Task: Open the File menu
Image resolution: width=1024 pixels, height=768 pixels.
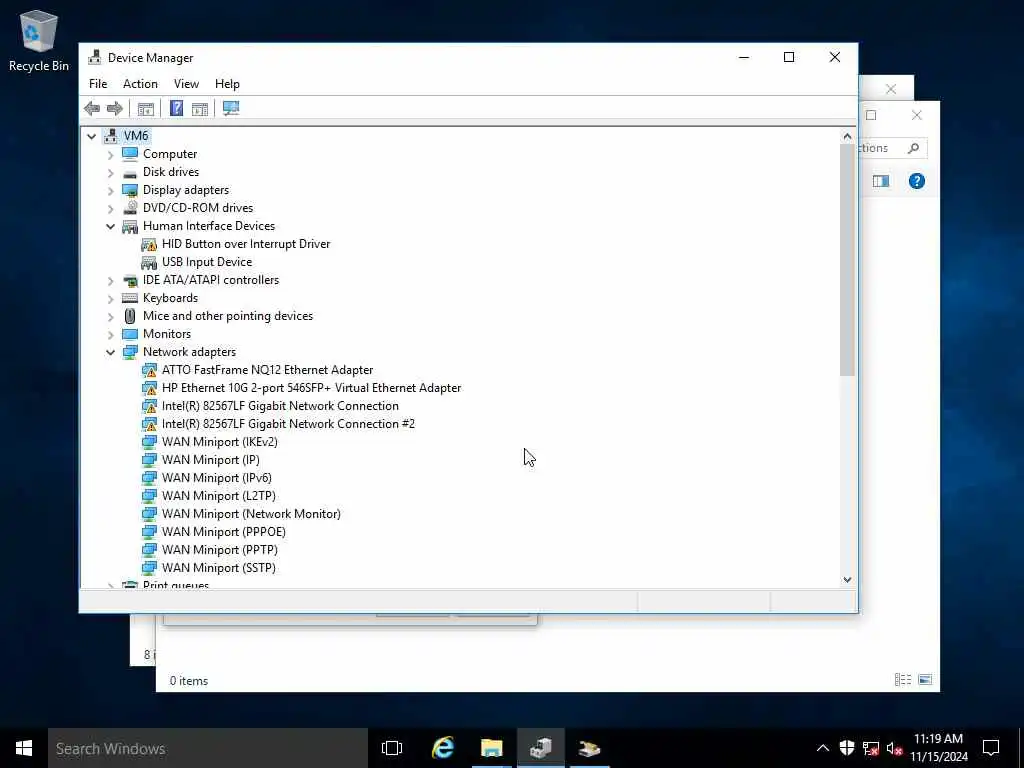Action: pos(98,84)
